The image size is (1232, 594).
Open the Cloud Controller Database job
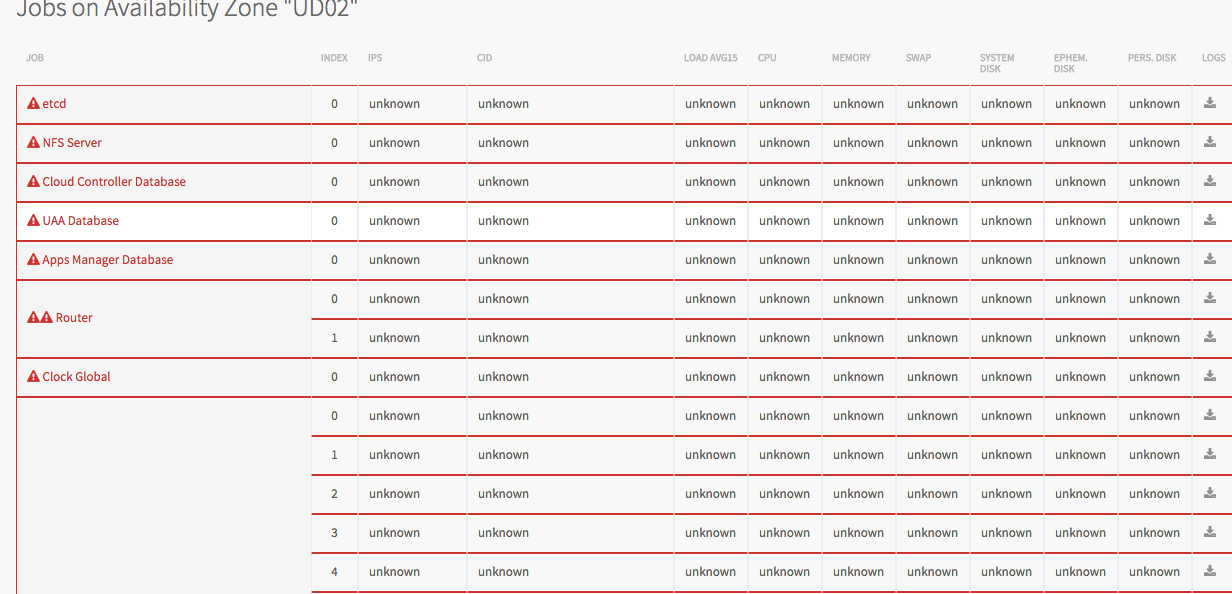pyautogui.click(x=114, y=182)
